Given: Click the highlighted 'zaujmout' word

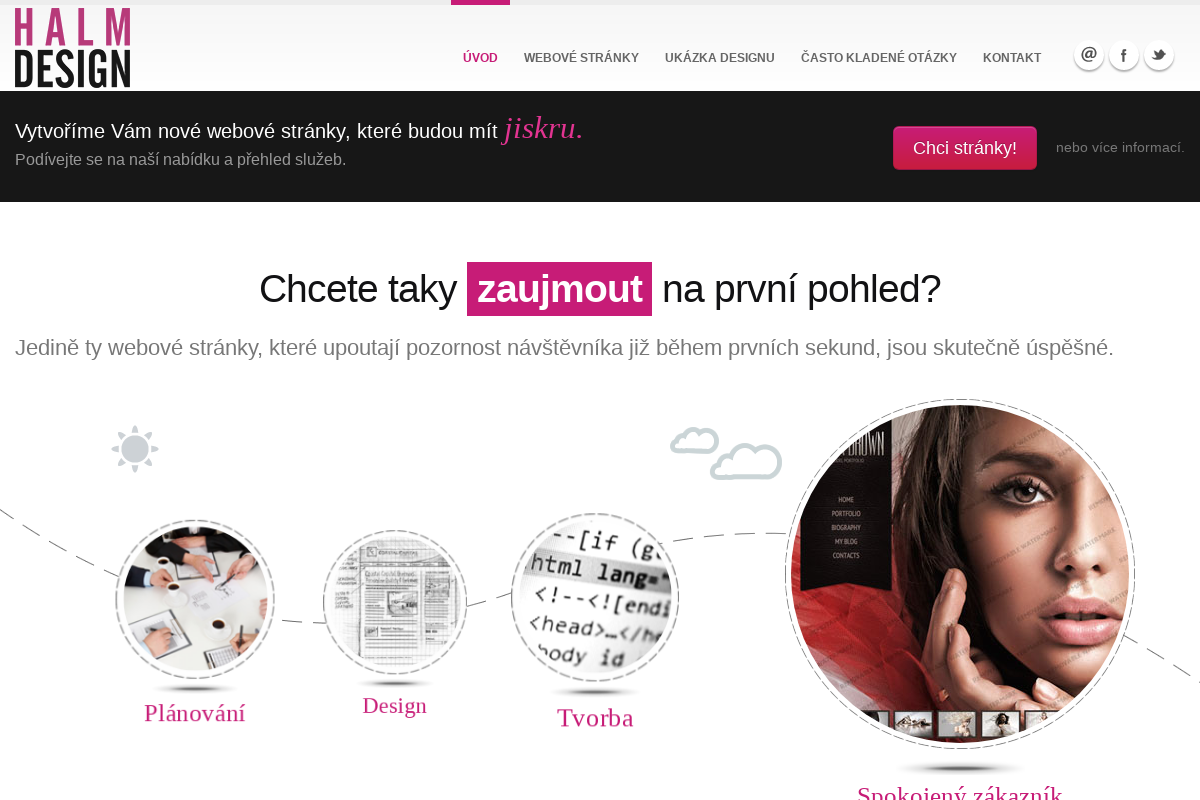Looking at the screenshot, I should click(559, 289).
